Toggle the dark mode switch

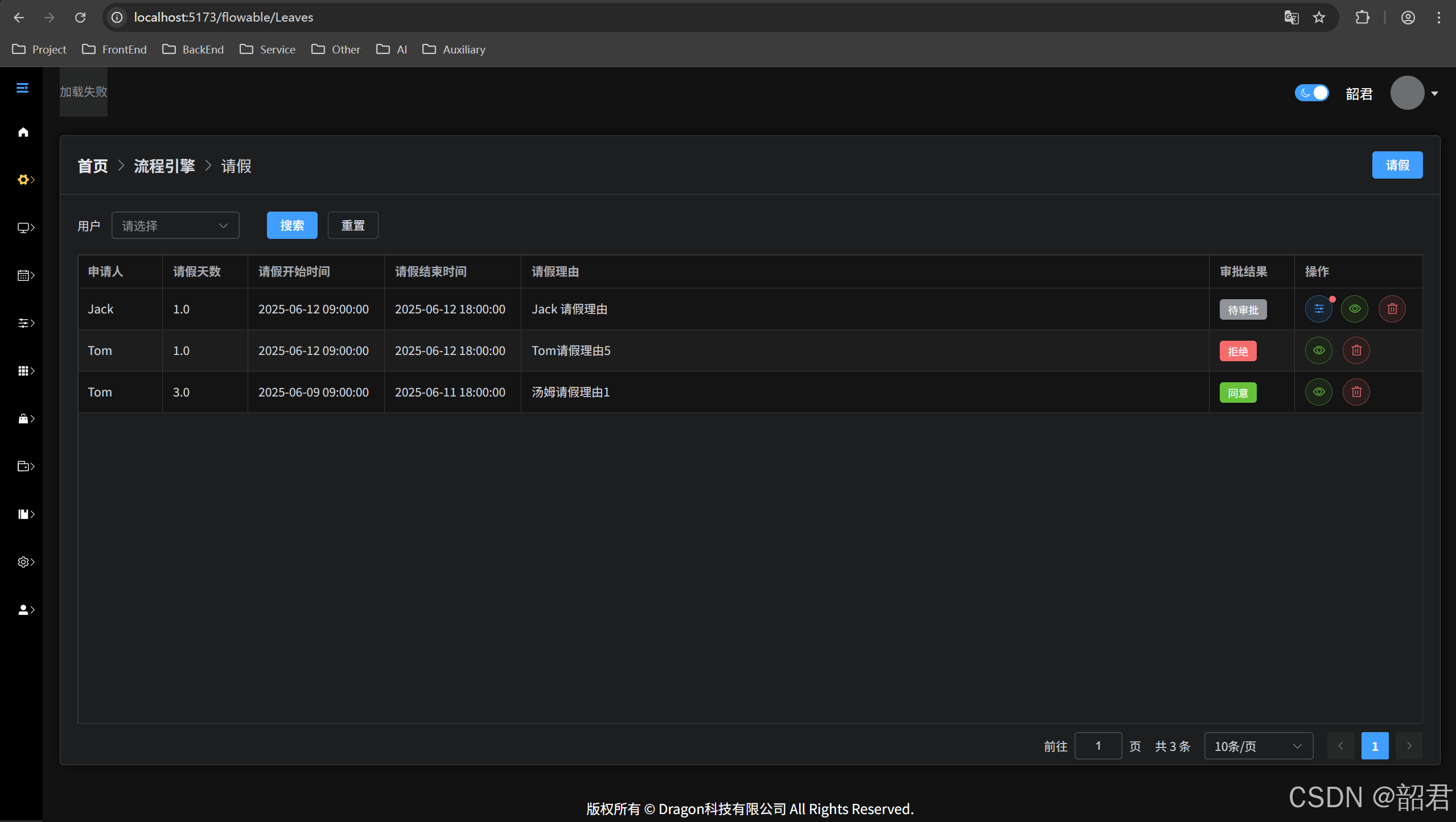tap(1311, 93)
